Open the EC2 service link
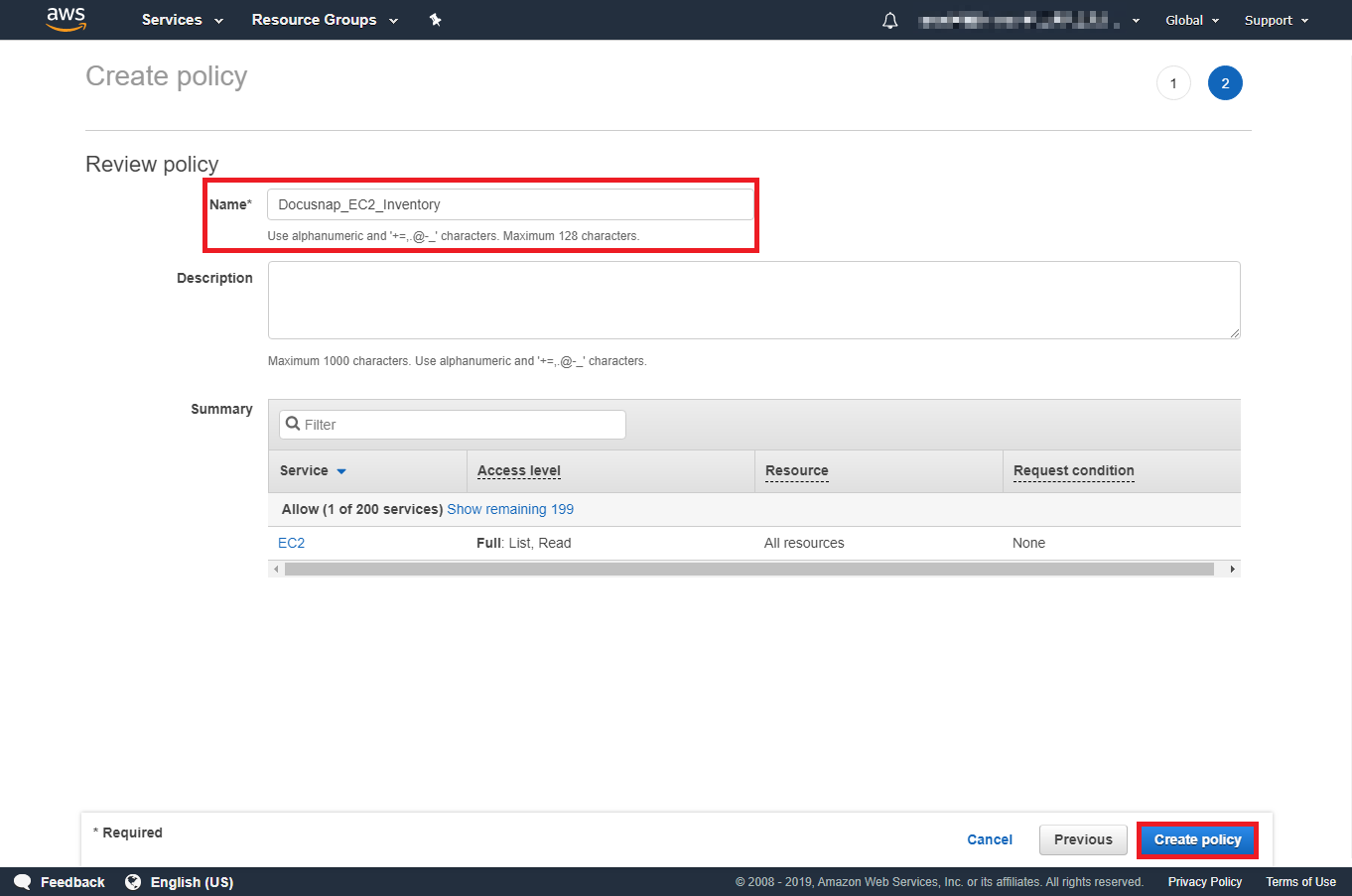 [292, 543]
